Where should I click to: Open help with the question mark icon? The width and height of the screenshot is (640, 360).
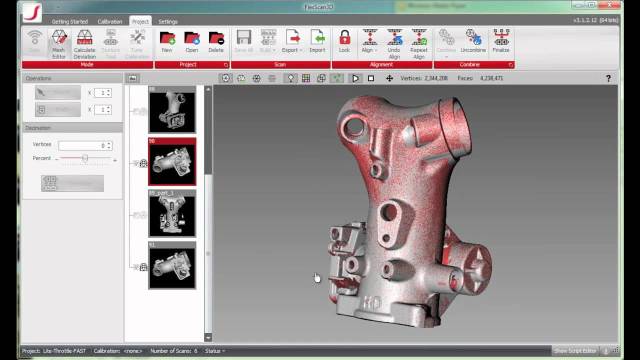tap(608, 78)
